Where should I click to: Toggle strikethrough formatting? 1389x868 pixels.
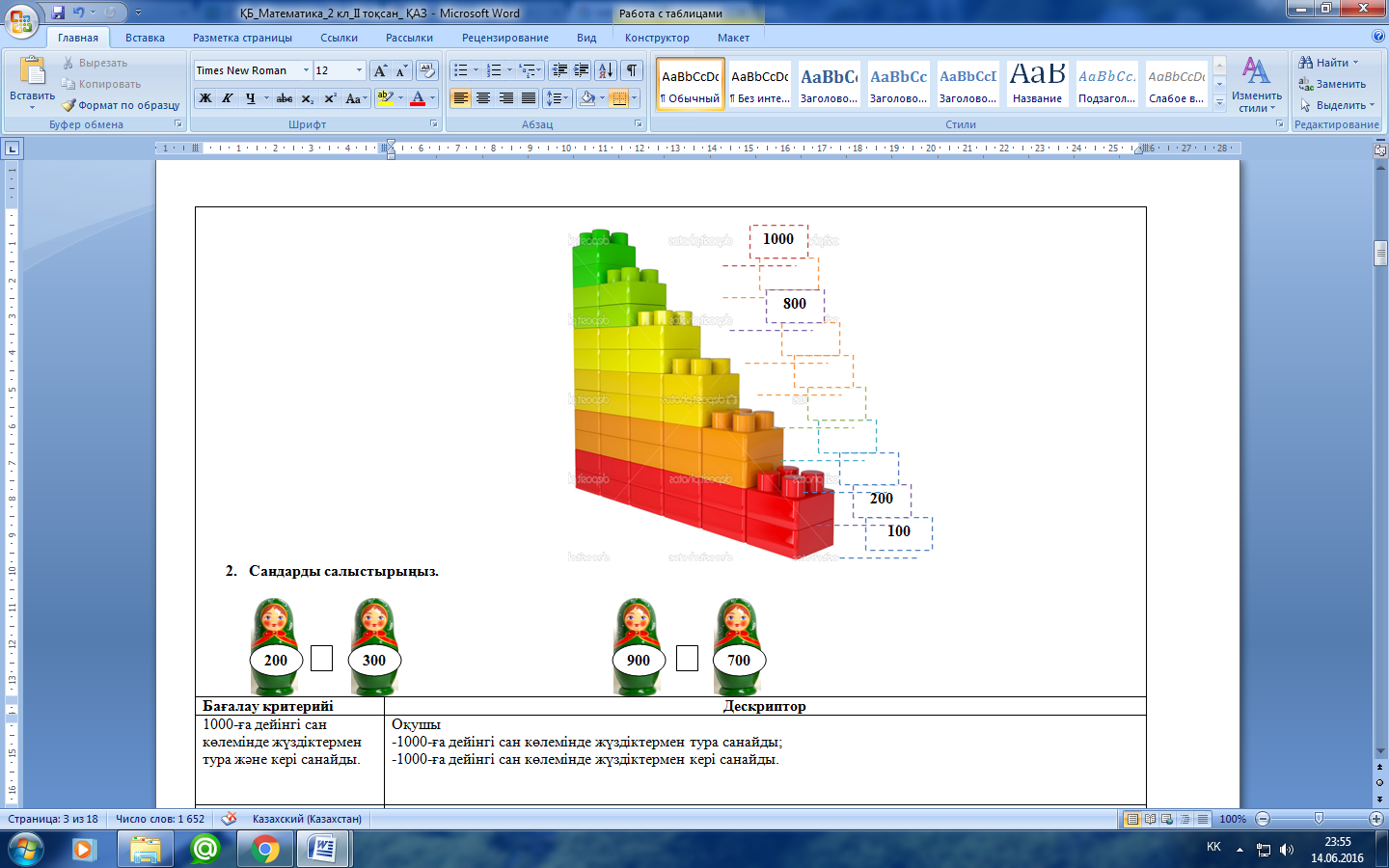pos(285,98)
